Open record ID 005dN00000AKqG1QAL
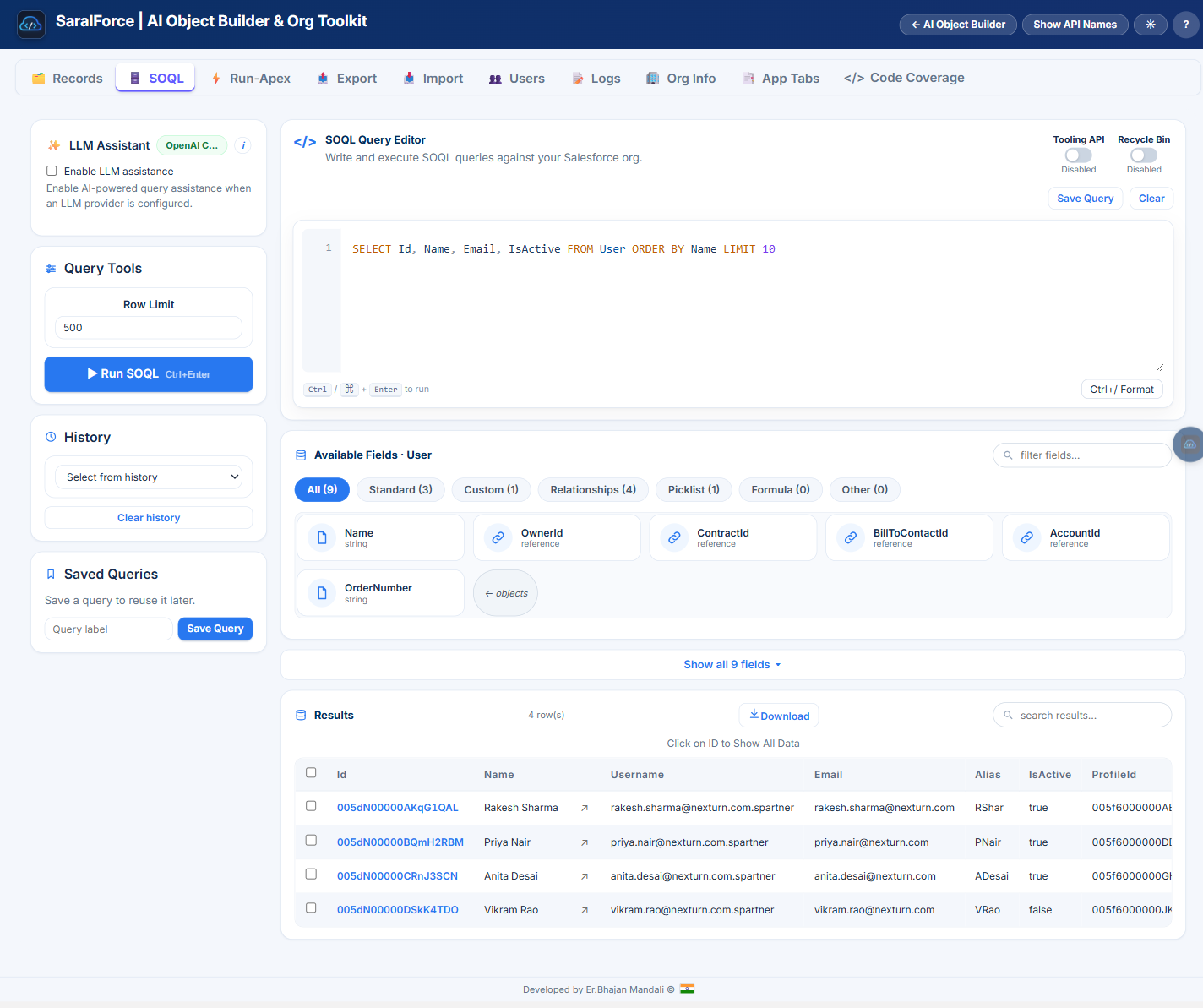Viewport: 1203px width, 1008px height. (x=398, y=808)
